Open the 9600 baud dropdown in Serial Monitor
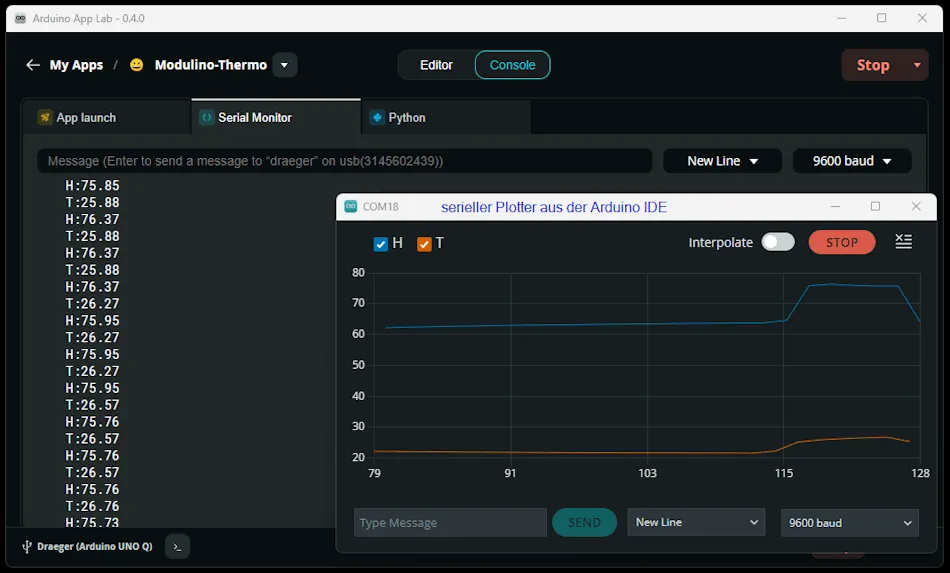Image resolution: width=950 pixels, height=573 pixels. tap(851, 161)
